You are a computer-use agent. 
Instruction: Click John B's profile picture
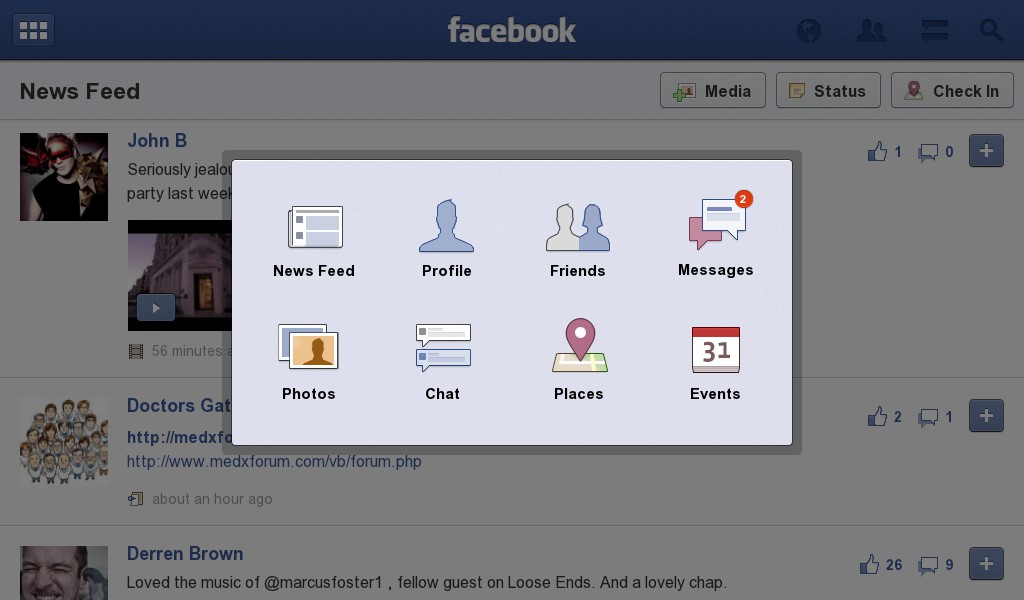click(x=64, y=177)
